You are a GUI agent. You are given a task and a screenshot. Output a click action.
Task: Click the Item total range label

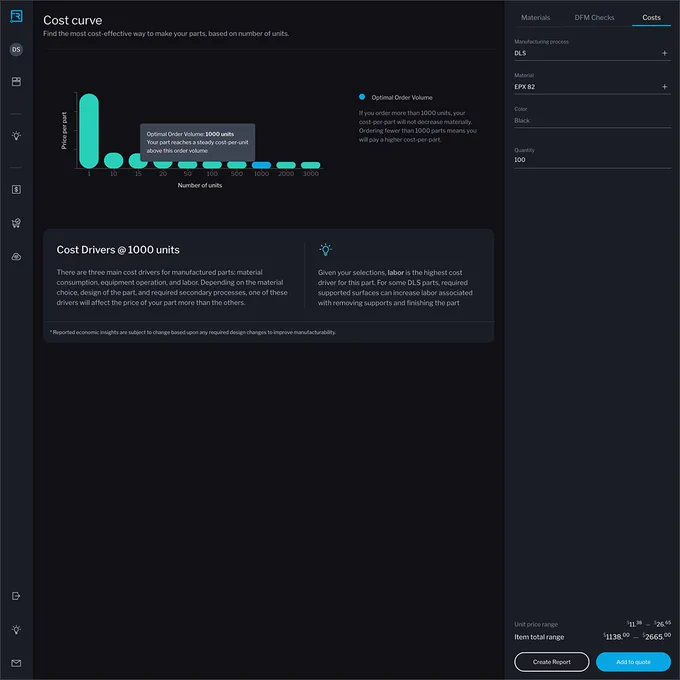click(539, 637)
